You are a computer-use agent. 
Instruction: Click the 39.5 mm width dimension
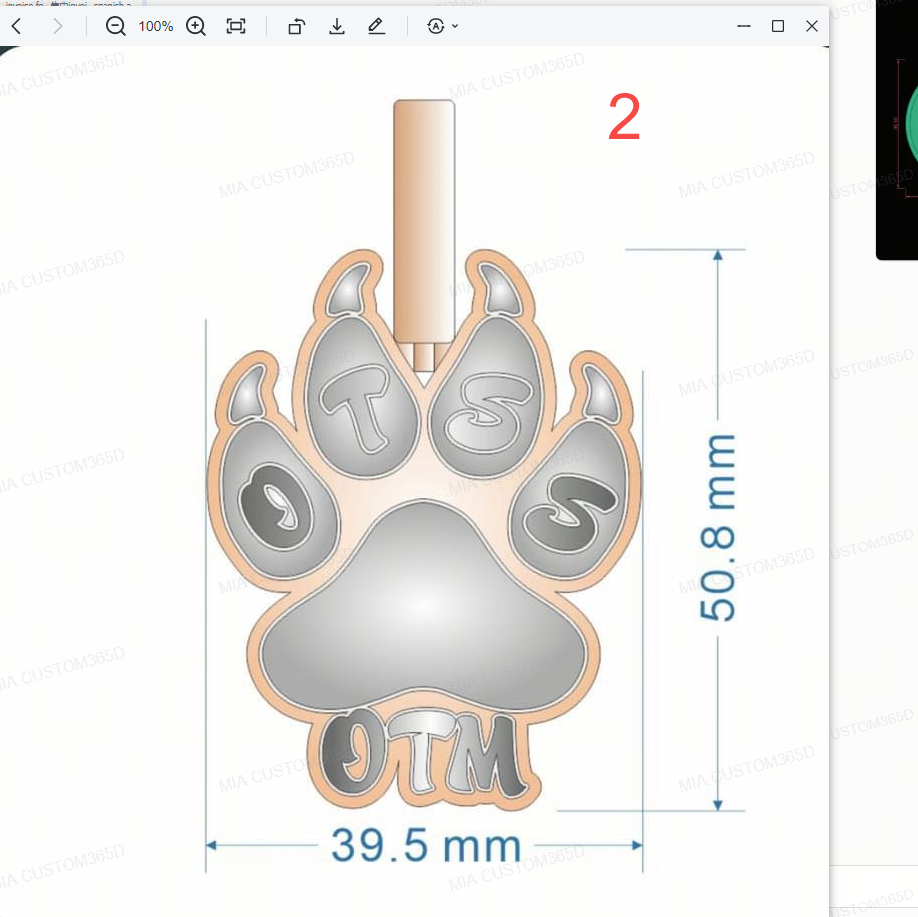pos(425,846)
